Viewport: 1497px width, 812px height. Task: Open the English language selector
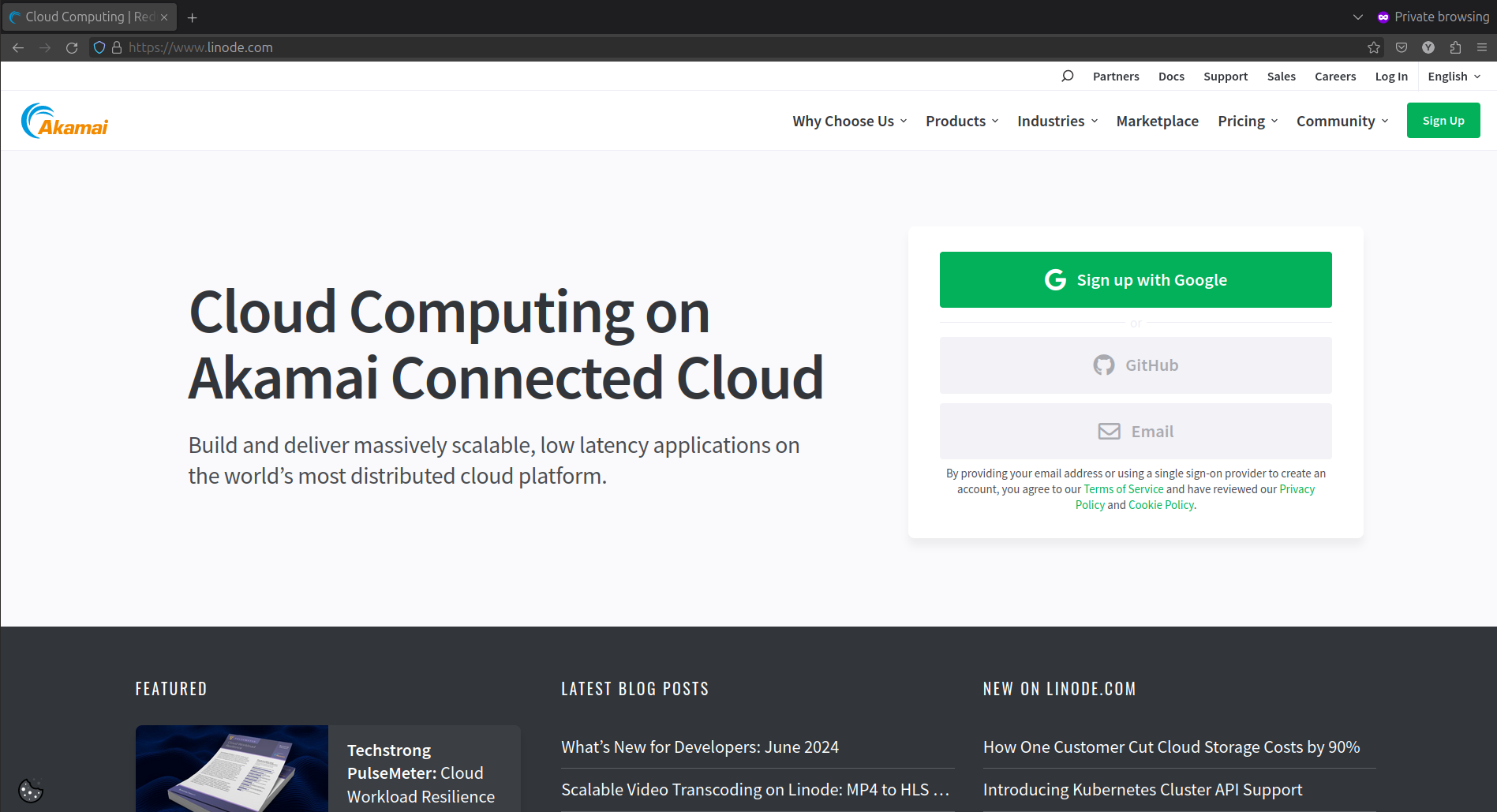(1454, 77)
